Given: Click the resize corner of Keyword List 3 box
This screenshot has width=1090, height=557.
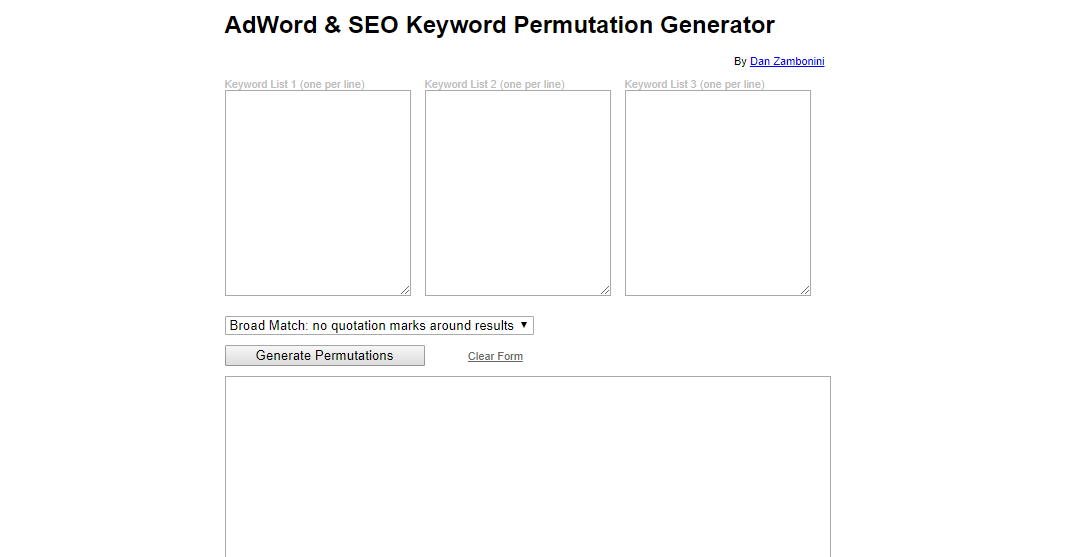Looking at the screenshot, I should pos(805,290).
